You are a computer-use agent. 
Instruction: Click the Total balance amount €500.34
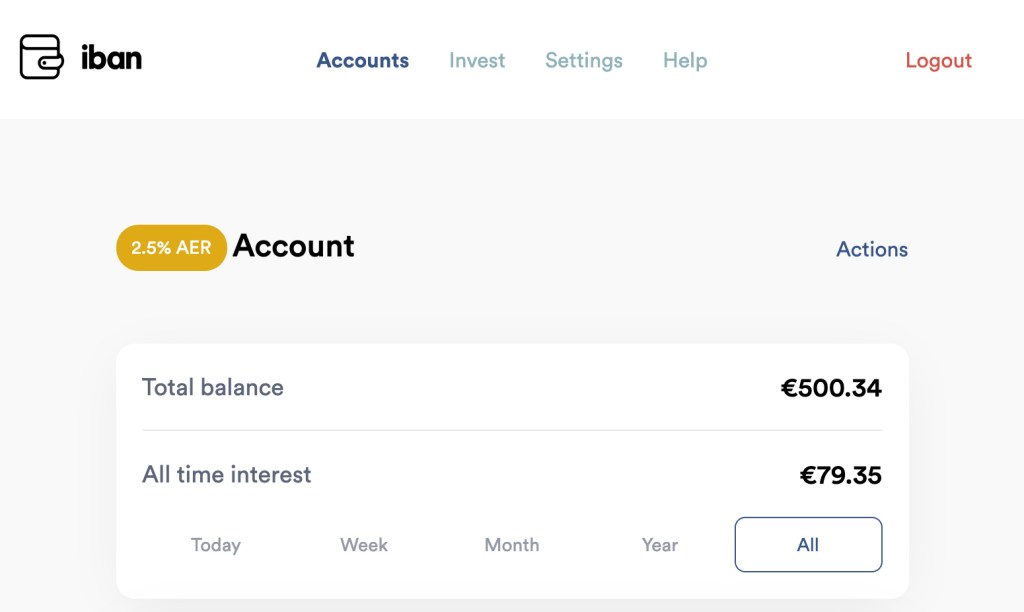(x=831, y=388)
